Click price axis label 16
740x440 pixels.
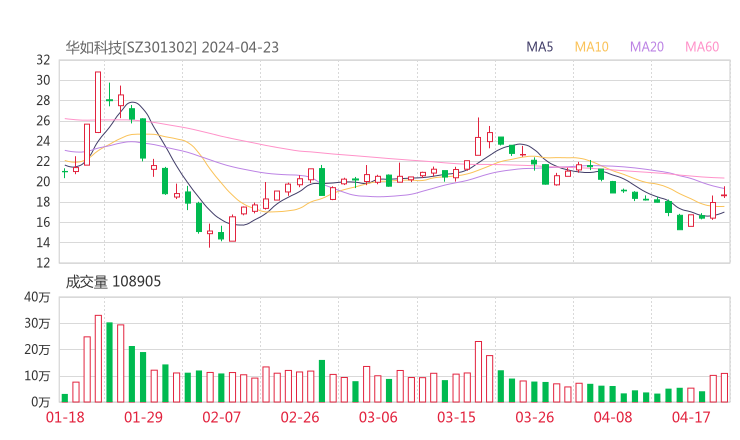pos(43,222)
